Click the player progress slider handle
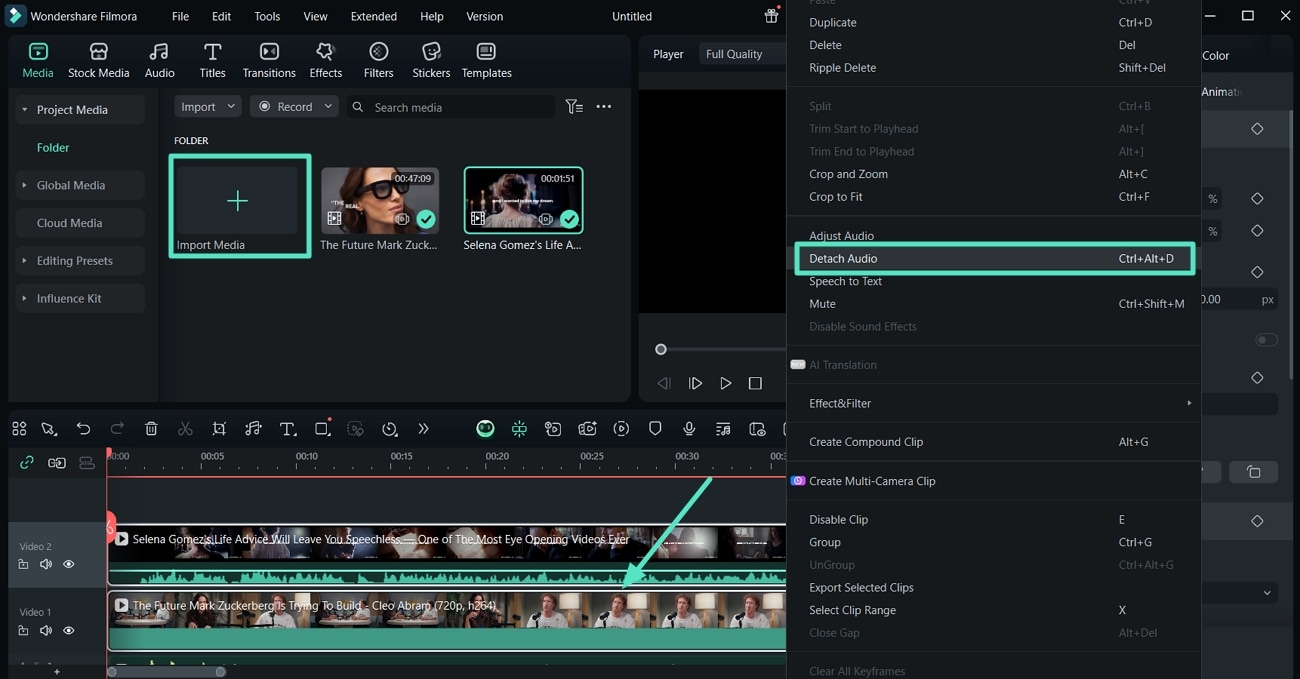Viewport: 1300px width, 679px height. 661,349
